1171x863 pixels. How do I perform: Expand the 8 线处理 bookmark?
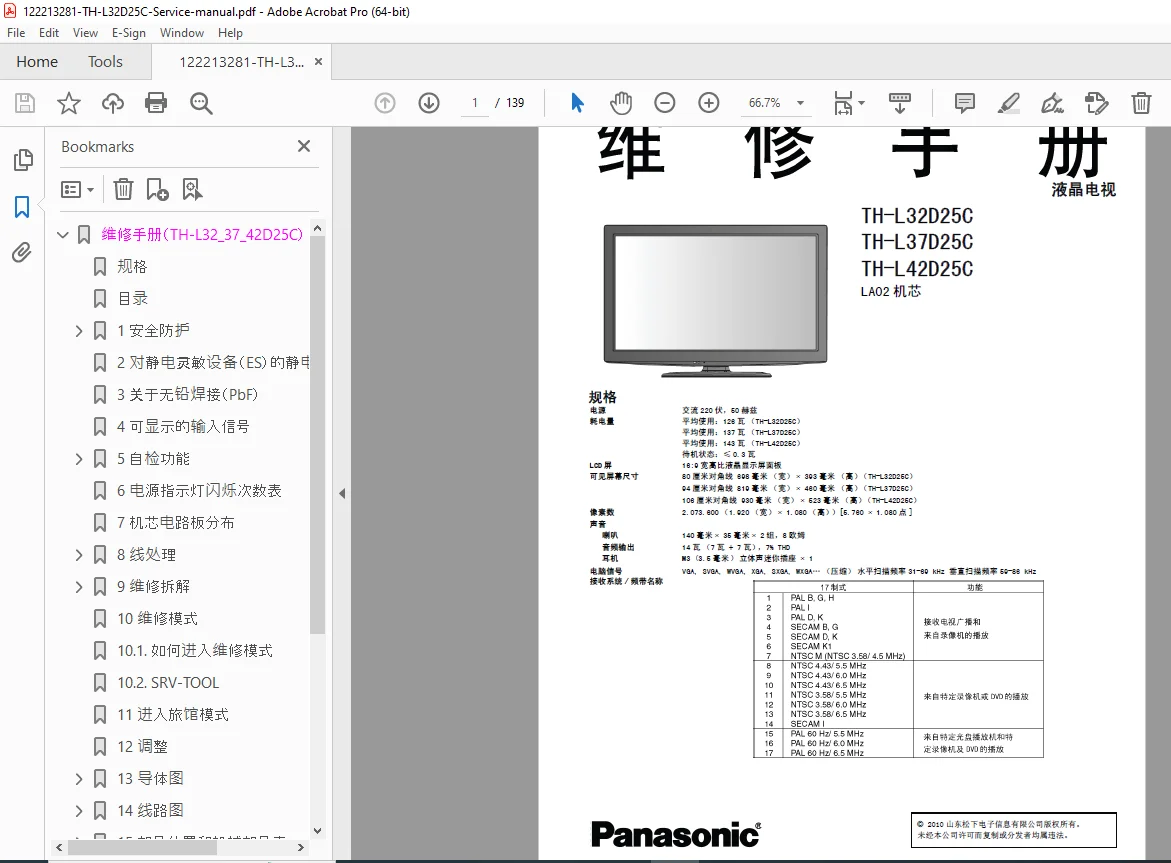(x=79, y=555)
